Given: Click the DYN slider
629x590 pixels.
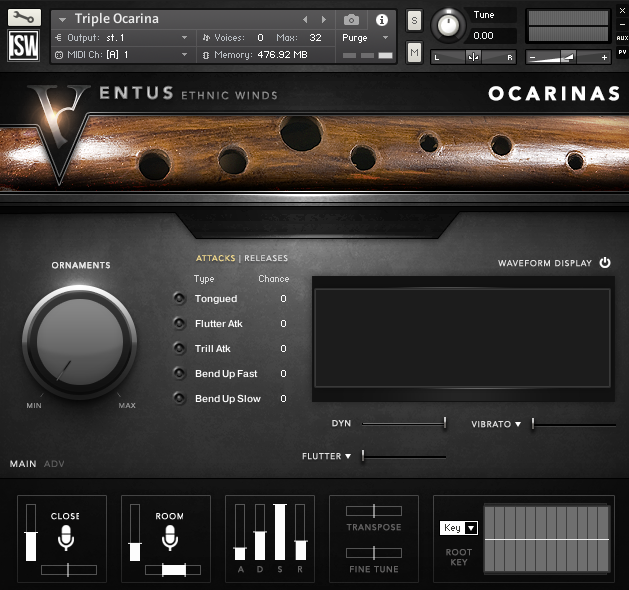Looking at the screenshot, I should click(x=404, y=423).
